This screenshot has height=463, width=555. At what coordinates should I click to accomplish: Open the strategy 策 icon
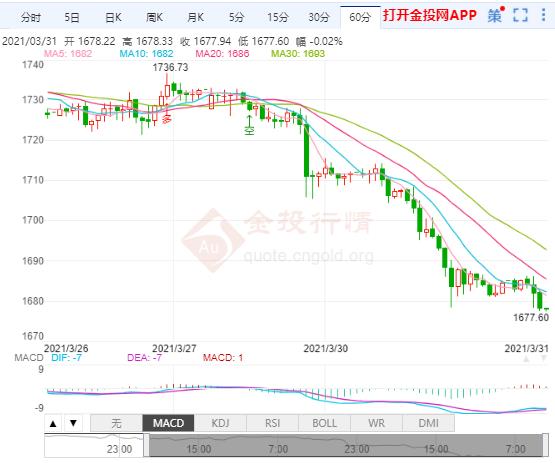(496, 15)
